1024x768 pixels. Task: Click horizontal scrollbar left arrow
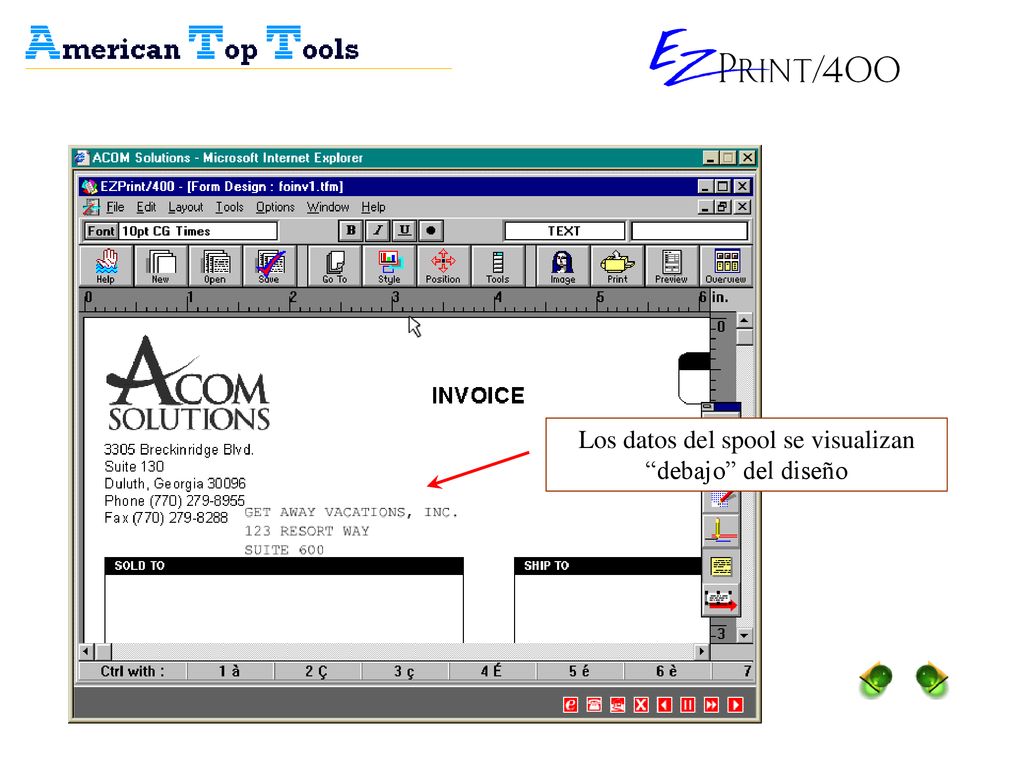(x=87, y=651)
